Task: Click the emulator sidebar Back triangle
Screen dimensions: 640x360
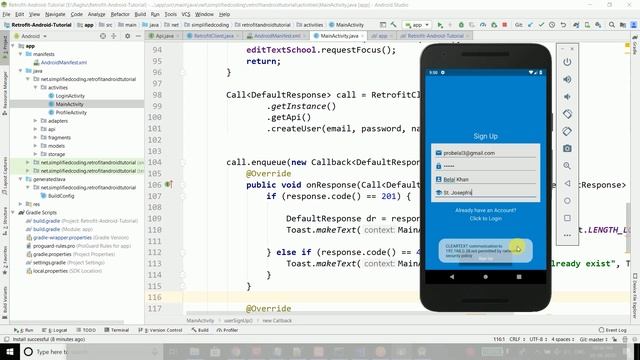Action: 567,183
